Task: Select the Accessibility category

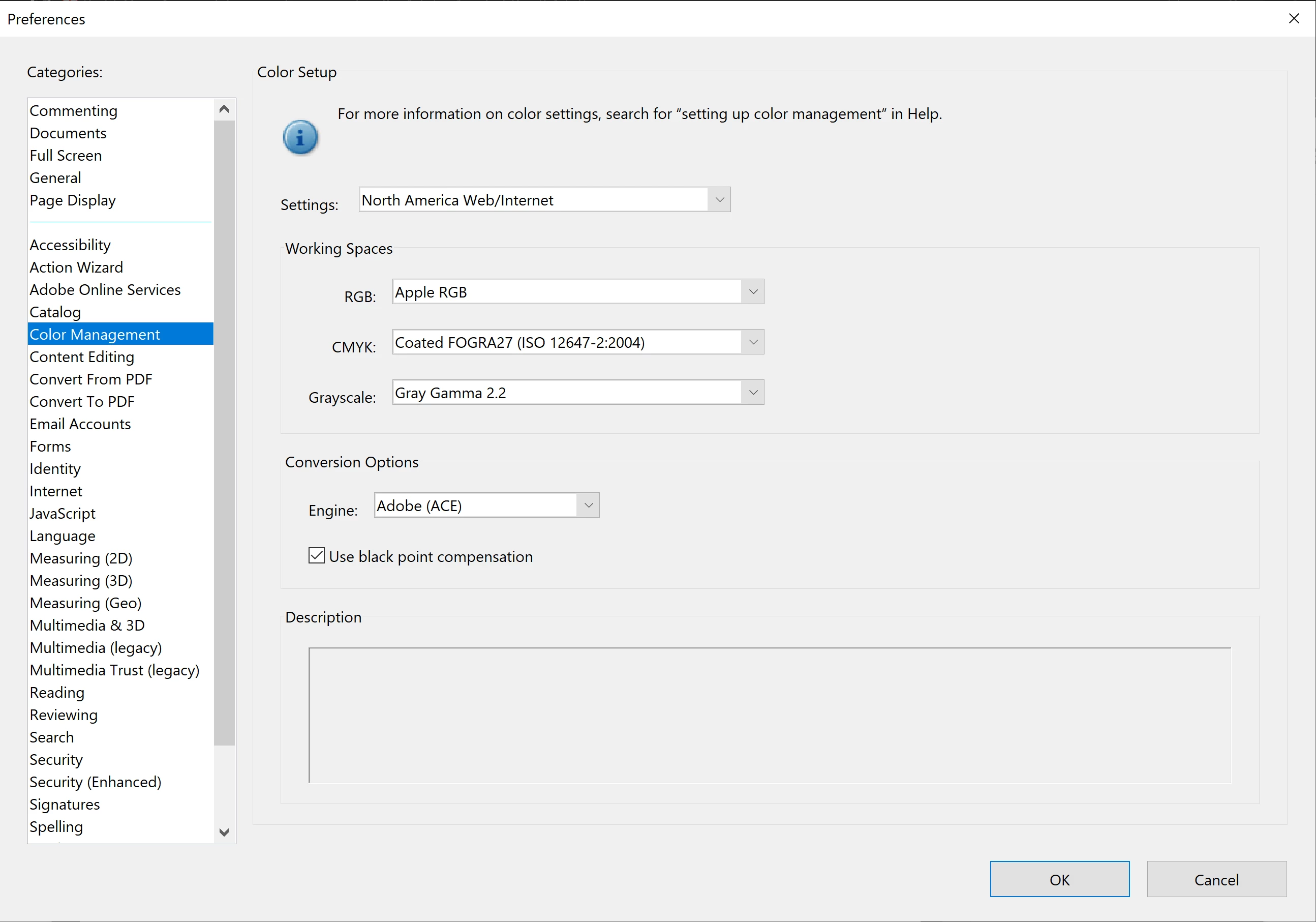Action: [x=70, y=245]
